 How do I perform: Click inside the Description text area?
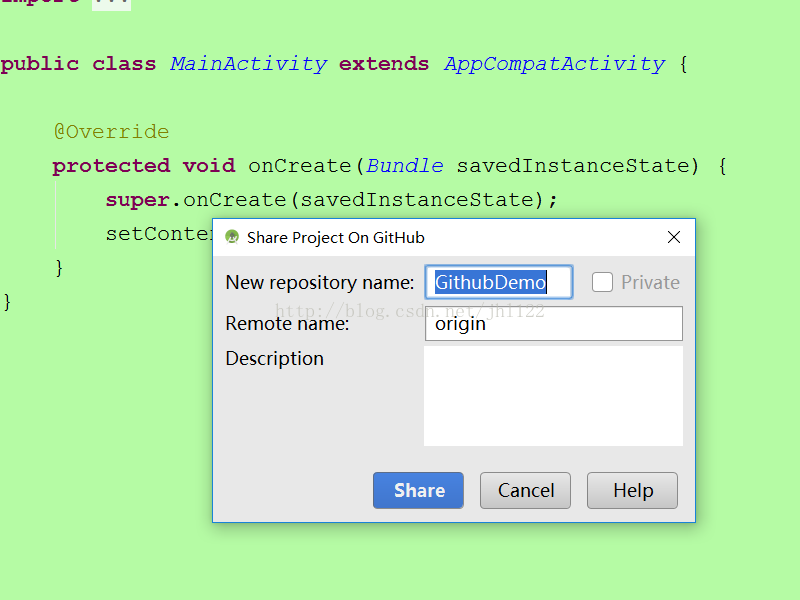pyautogui.click(x=554, y=396)
